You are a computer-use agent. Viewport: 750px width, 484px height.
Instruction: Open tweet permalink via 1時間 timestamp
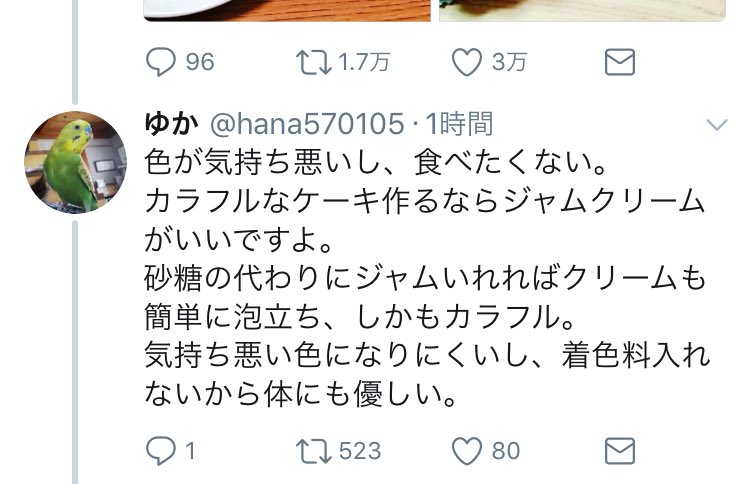(x=459, y=124)
